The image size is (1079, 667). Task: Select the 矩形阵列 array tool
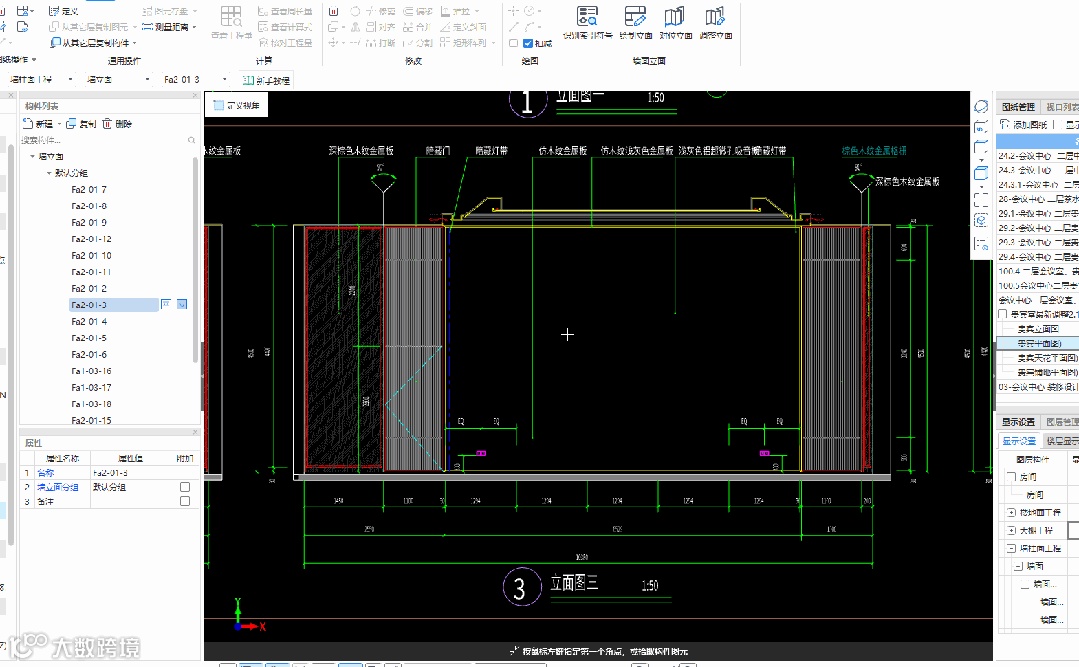coord(463,43)
